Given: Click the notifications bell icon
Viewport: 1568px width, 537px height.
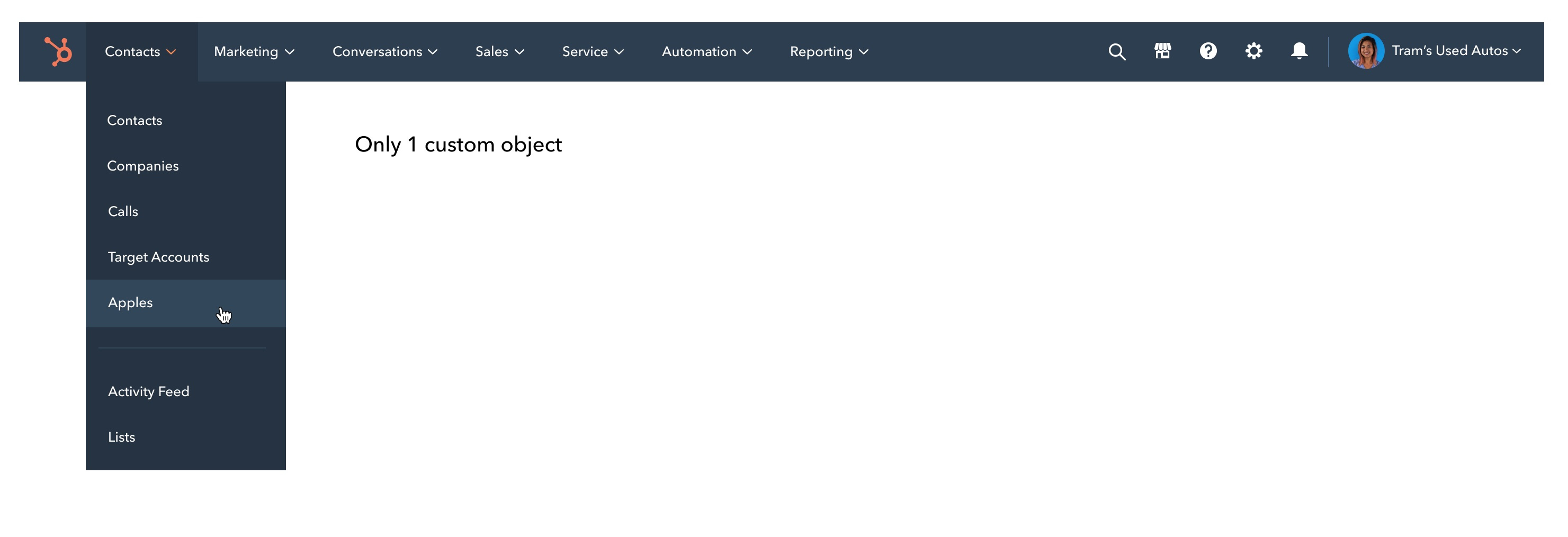Looking at the screenshot, I should pyautogui.click(x=1299, y=51).
